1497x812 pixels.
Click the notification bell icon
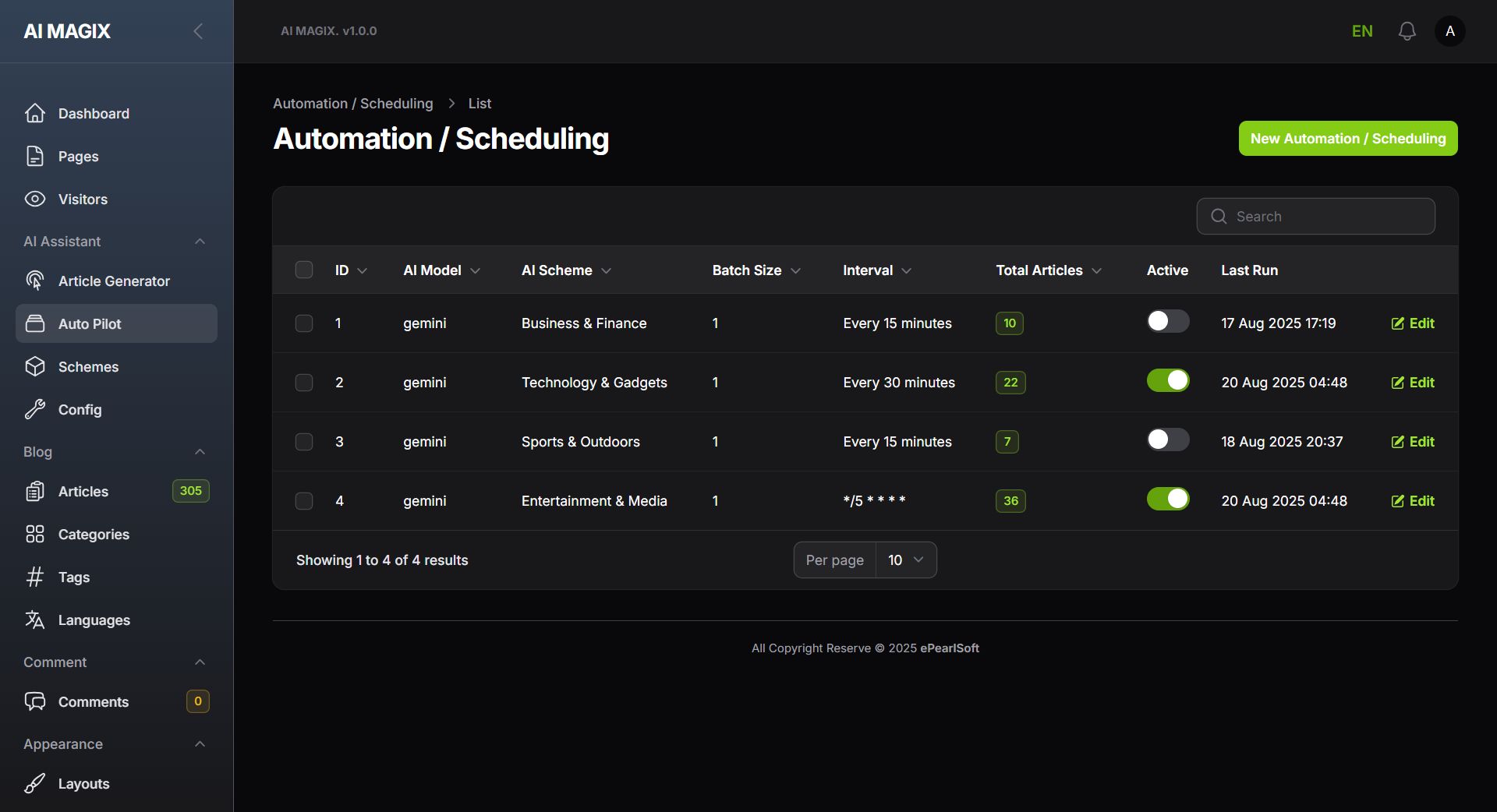pos(1407,31)
